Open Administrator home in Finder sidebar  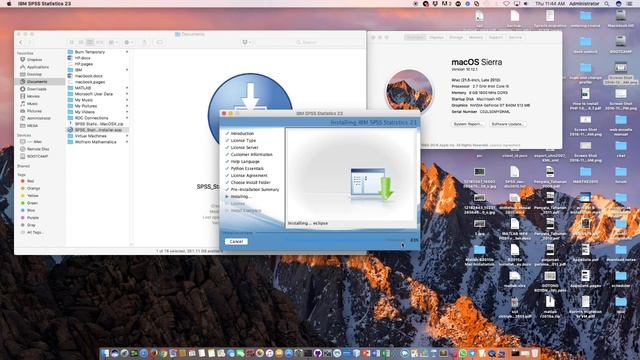point(39,118)
